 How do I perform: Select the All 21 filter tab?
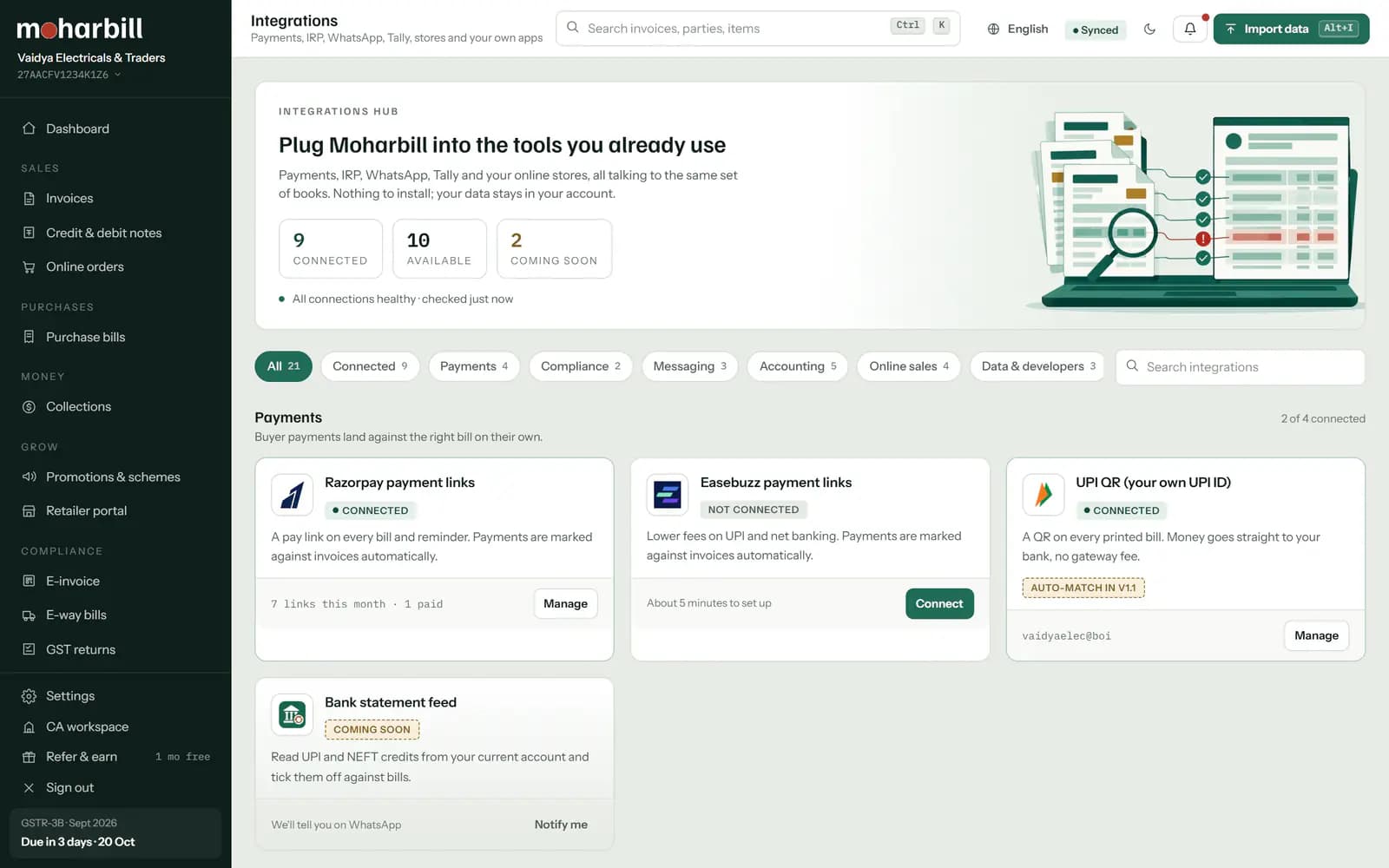pos(283,366)
